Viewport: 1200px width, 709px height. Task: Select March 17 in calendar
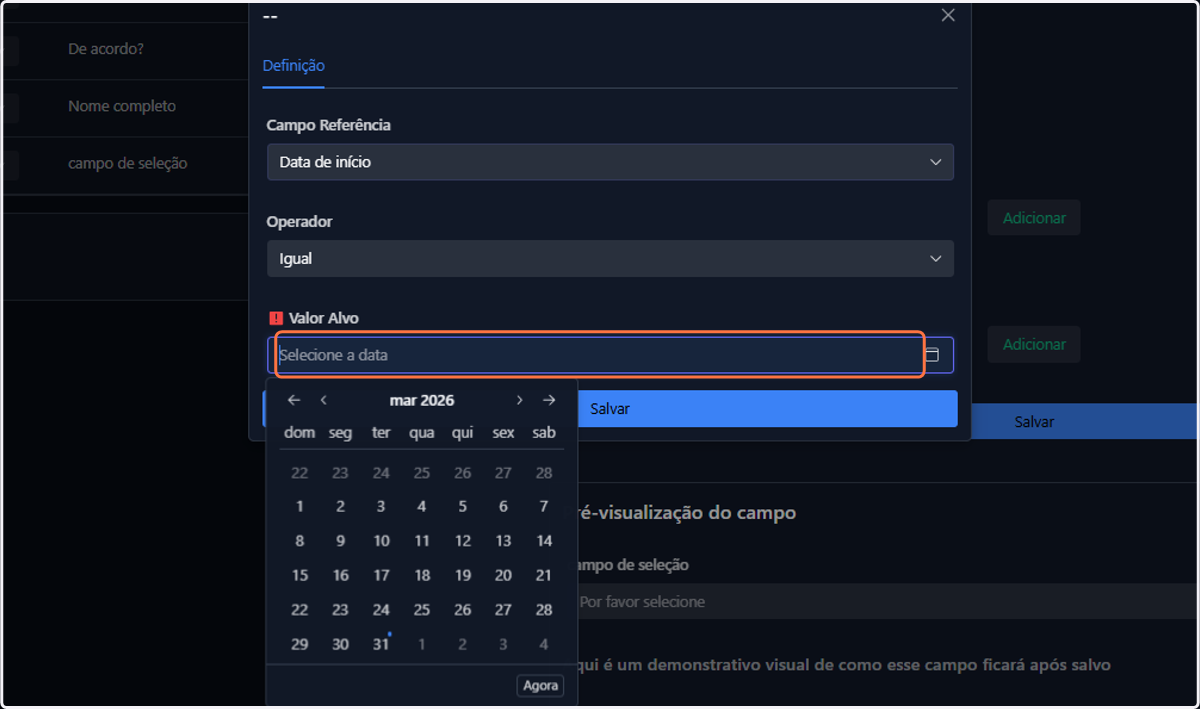tap(381, 575)
